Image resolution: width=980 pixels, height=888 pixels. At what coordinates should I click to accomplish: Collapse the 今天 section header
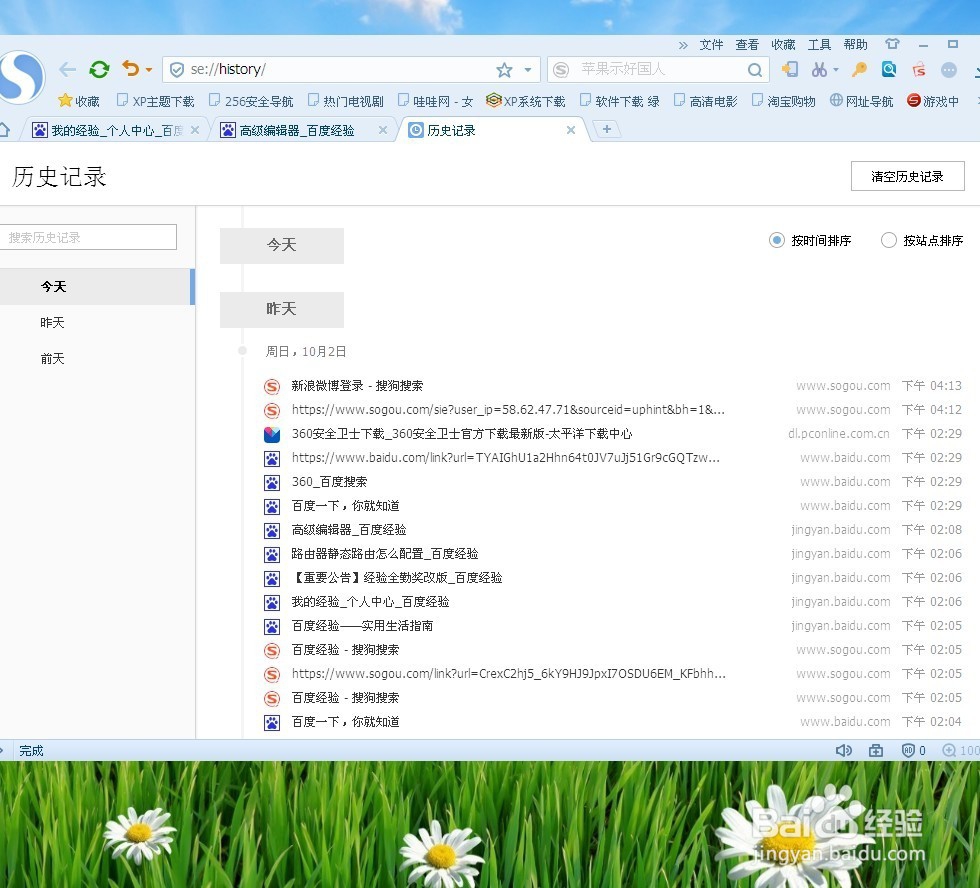pyautogui.click(x=282, y=245)
